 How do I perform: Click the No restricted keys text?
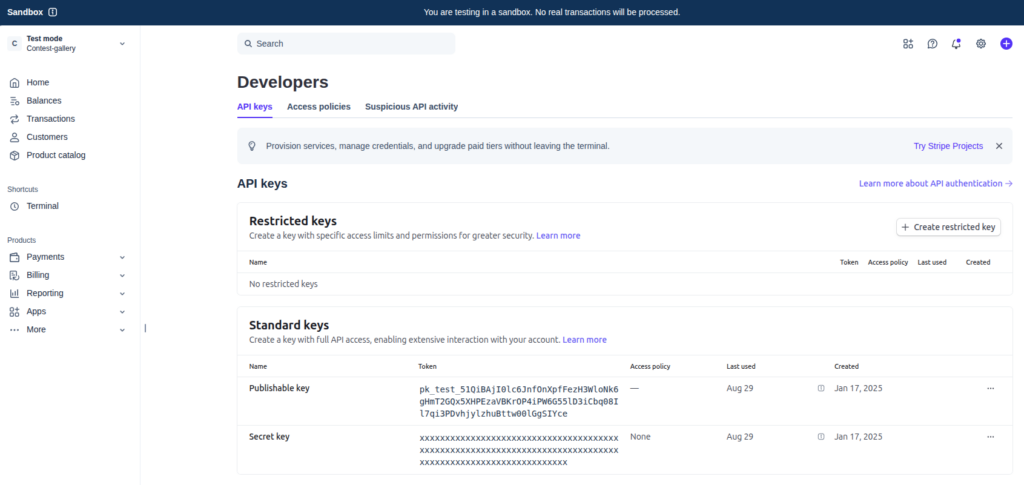pyautogui.click(x=283, y=285)
